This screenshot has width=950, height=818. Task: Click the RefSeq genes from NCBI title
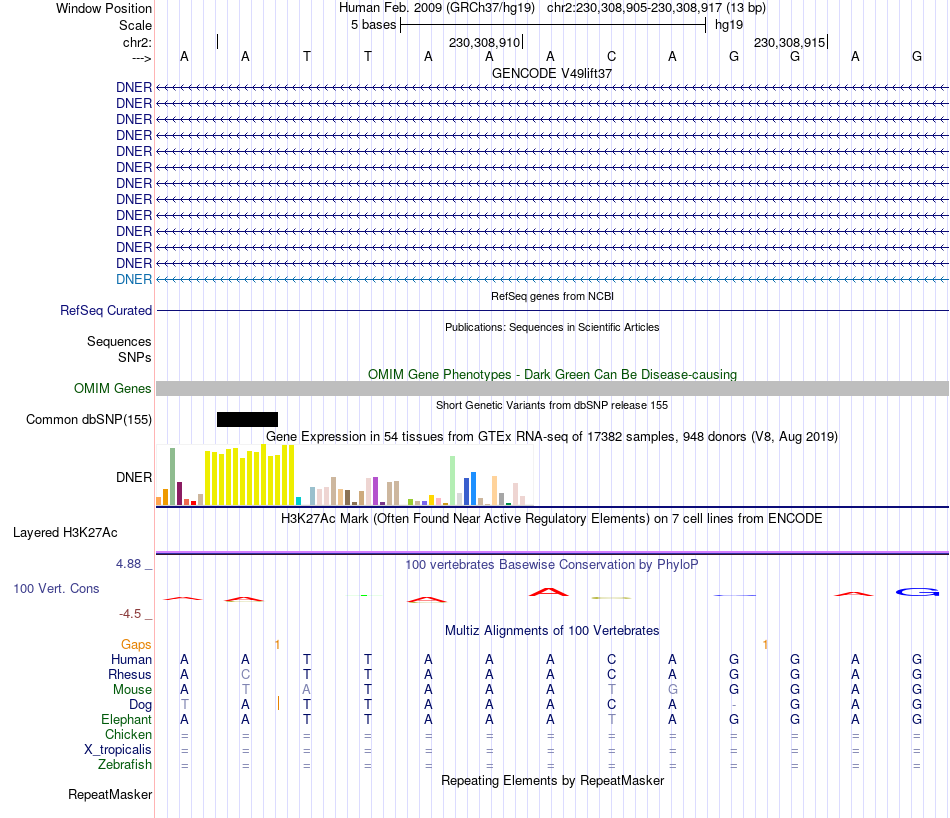tap(552, 296)
